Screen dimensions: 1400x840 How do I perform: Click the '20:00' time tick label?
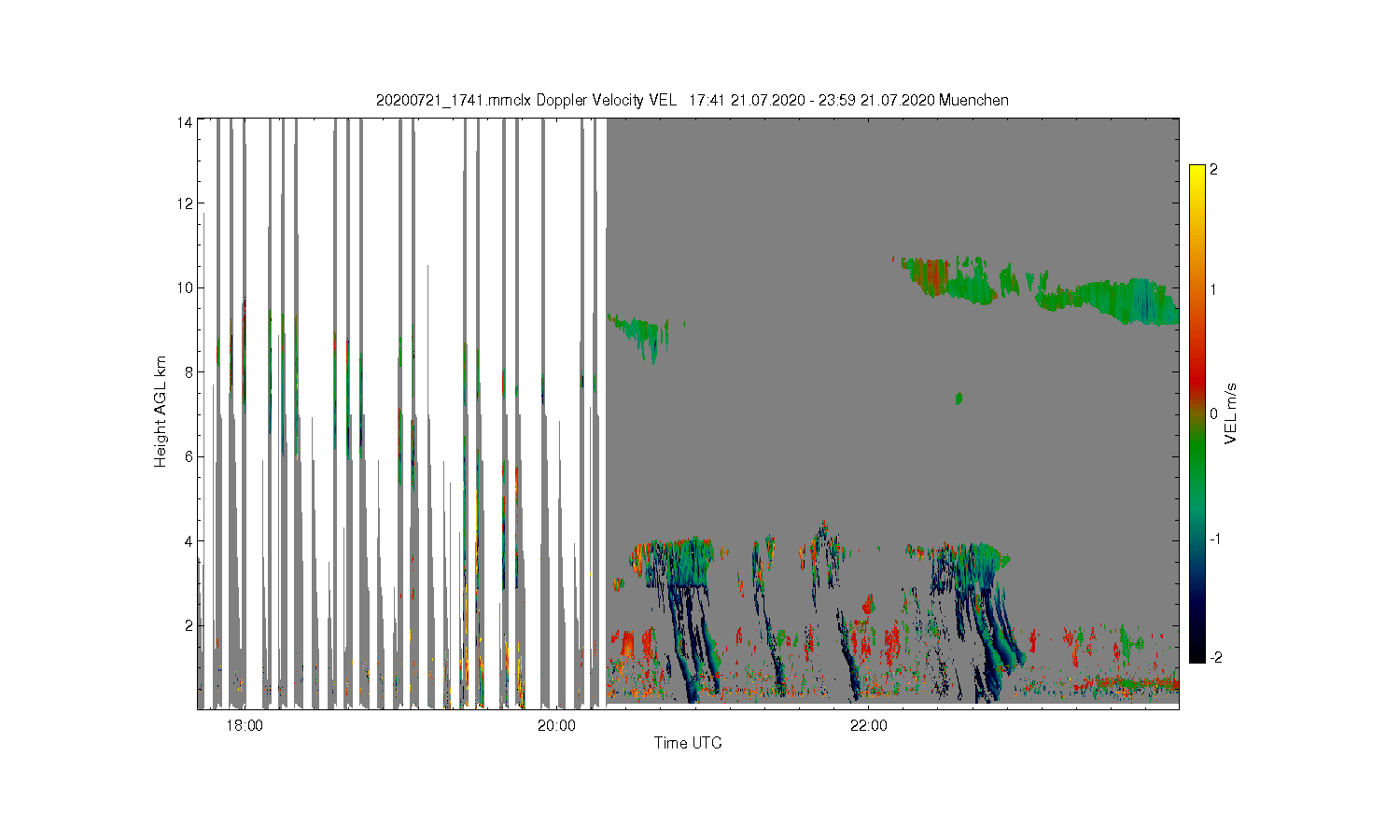557,725
